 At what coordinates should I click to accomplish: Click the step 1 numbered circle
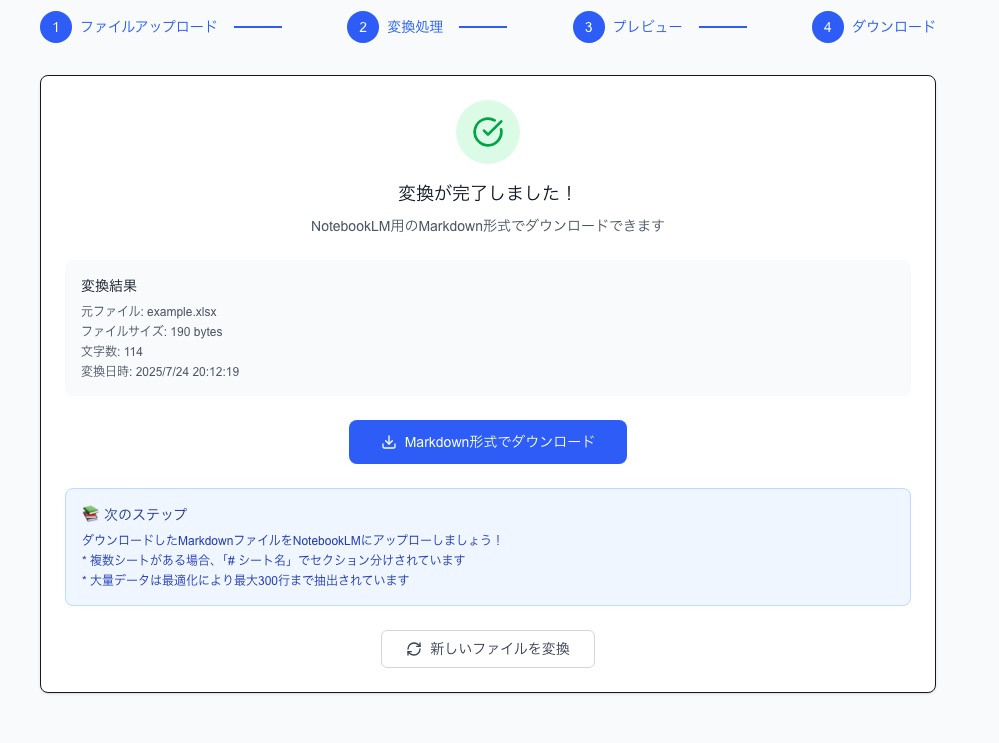tap(56, 27)
